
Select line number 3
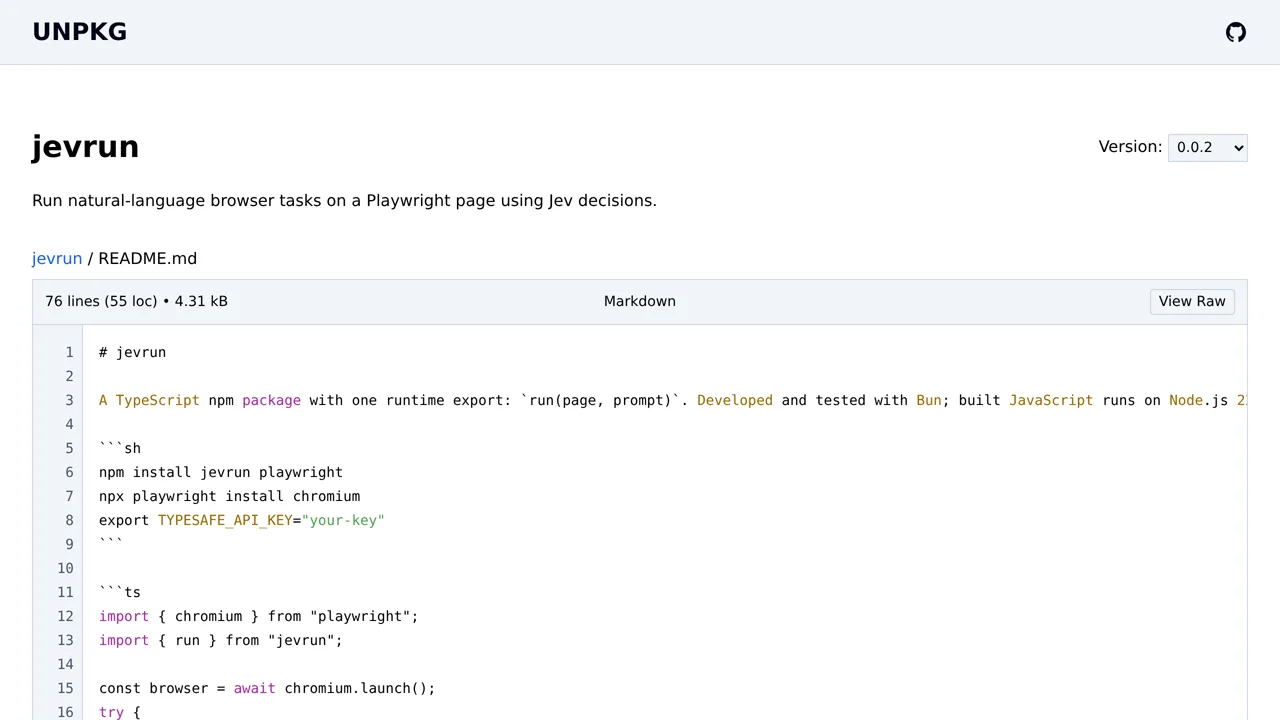[x=70, y=400]
